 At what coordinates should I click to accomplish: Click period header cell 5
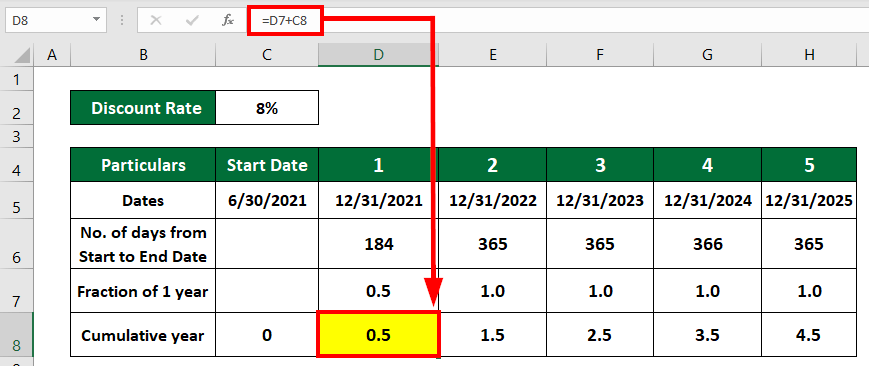[810, 165]
